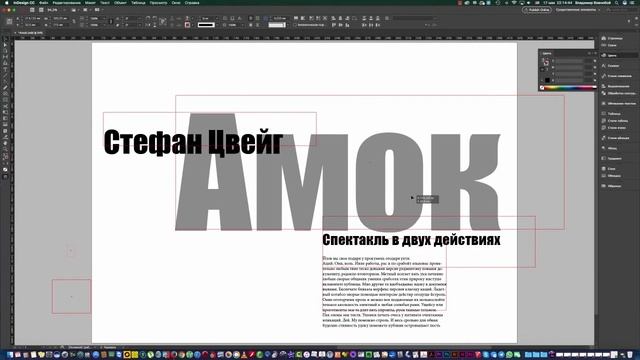The height and width of the screenshot is (360, 640).
Task: Open the Color panel flyout menu
Action: click(595, 53)
